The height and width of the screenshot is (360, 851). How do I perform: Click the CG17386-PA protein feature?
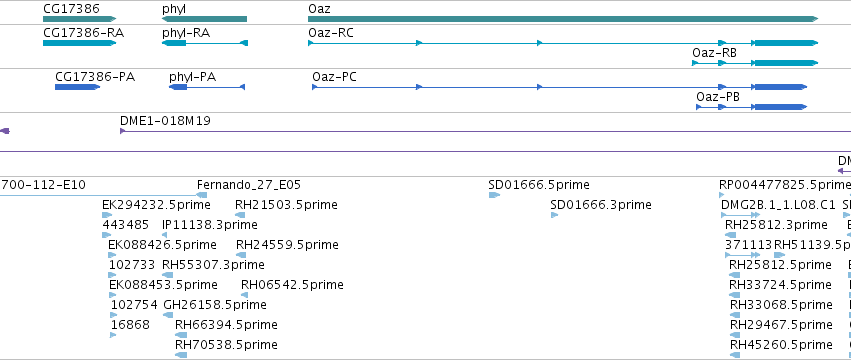coord(78,87)
